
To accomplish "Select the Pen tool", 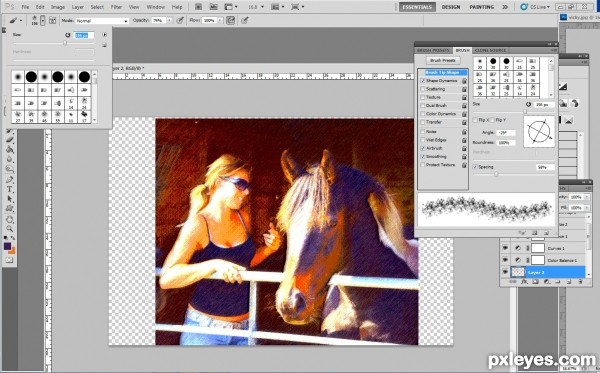I will click(10, 179).
